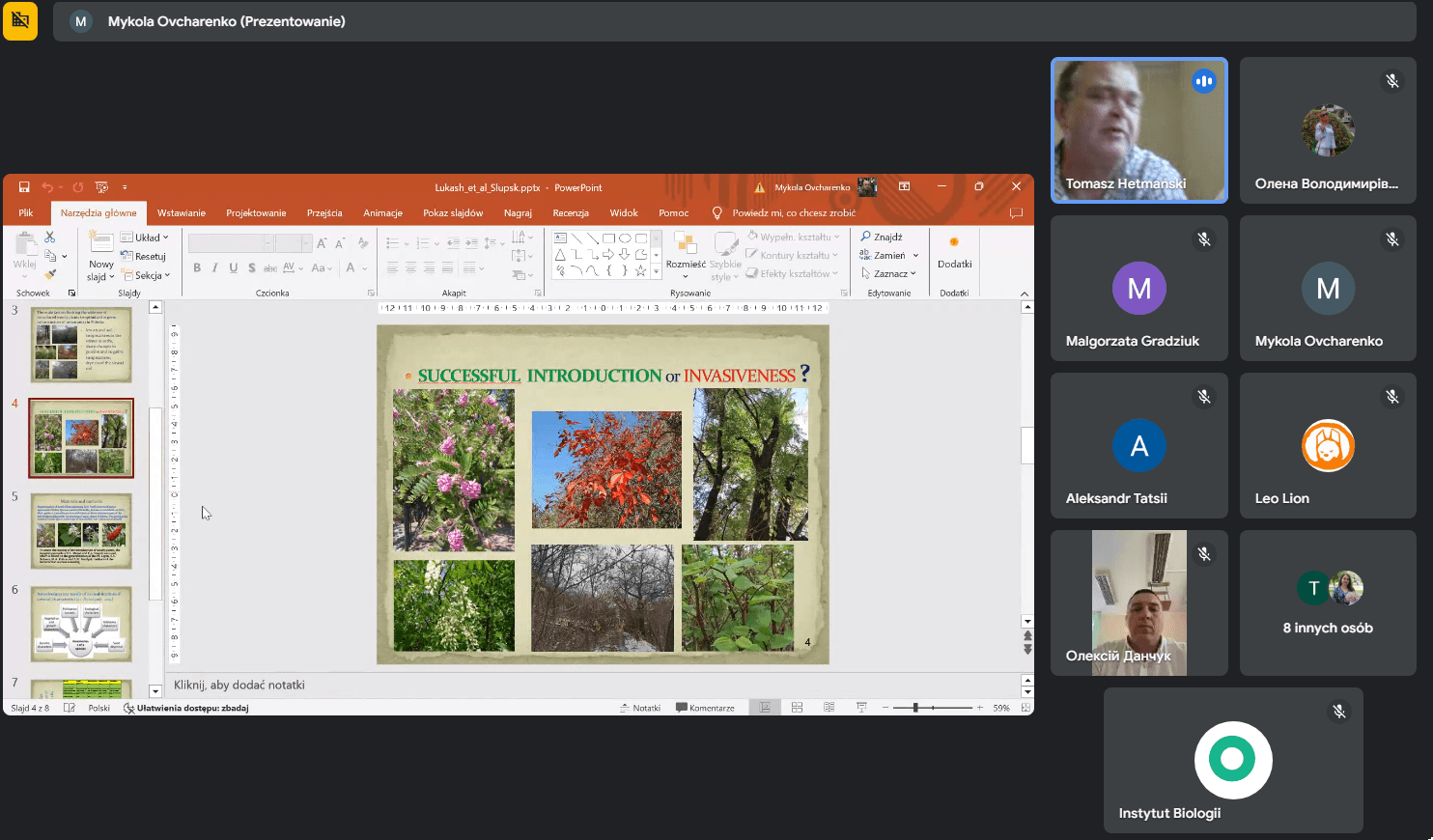Open Komentarze in the status bar
Screen dimensions: 1433x840
[706, 708]
